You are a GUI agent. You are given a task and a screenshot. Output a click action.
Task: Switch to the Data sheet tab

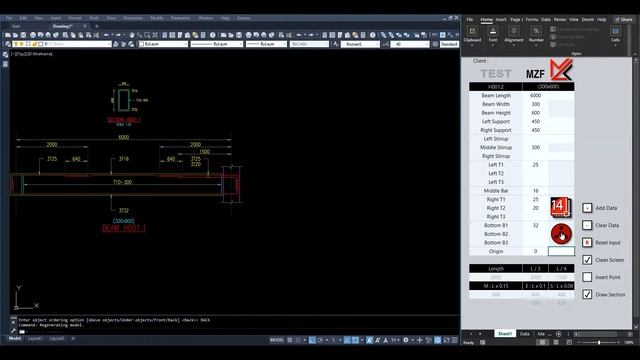tap(524, 334)
